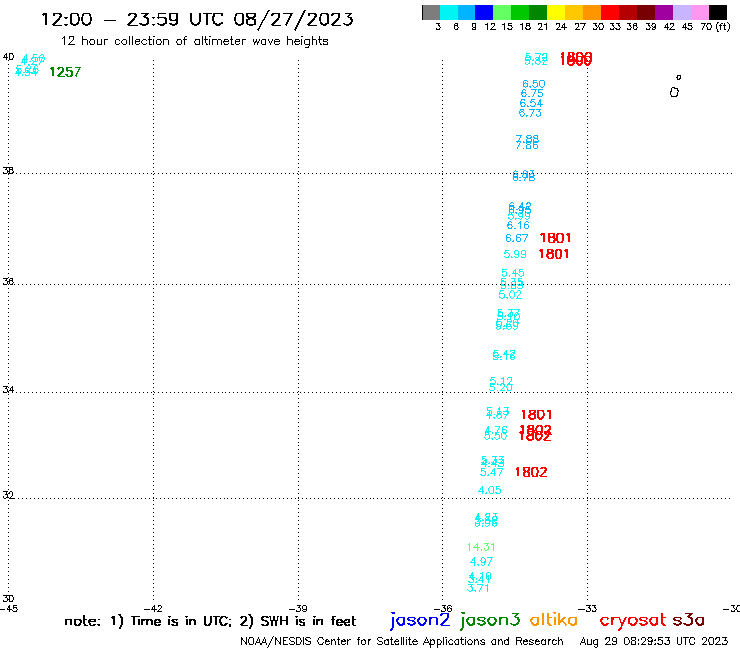The width and height of the screenshot is (740, 650).
Task: Click the bright red swatch above label 33
Action: click(610, 12)
